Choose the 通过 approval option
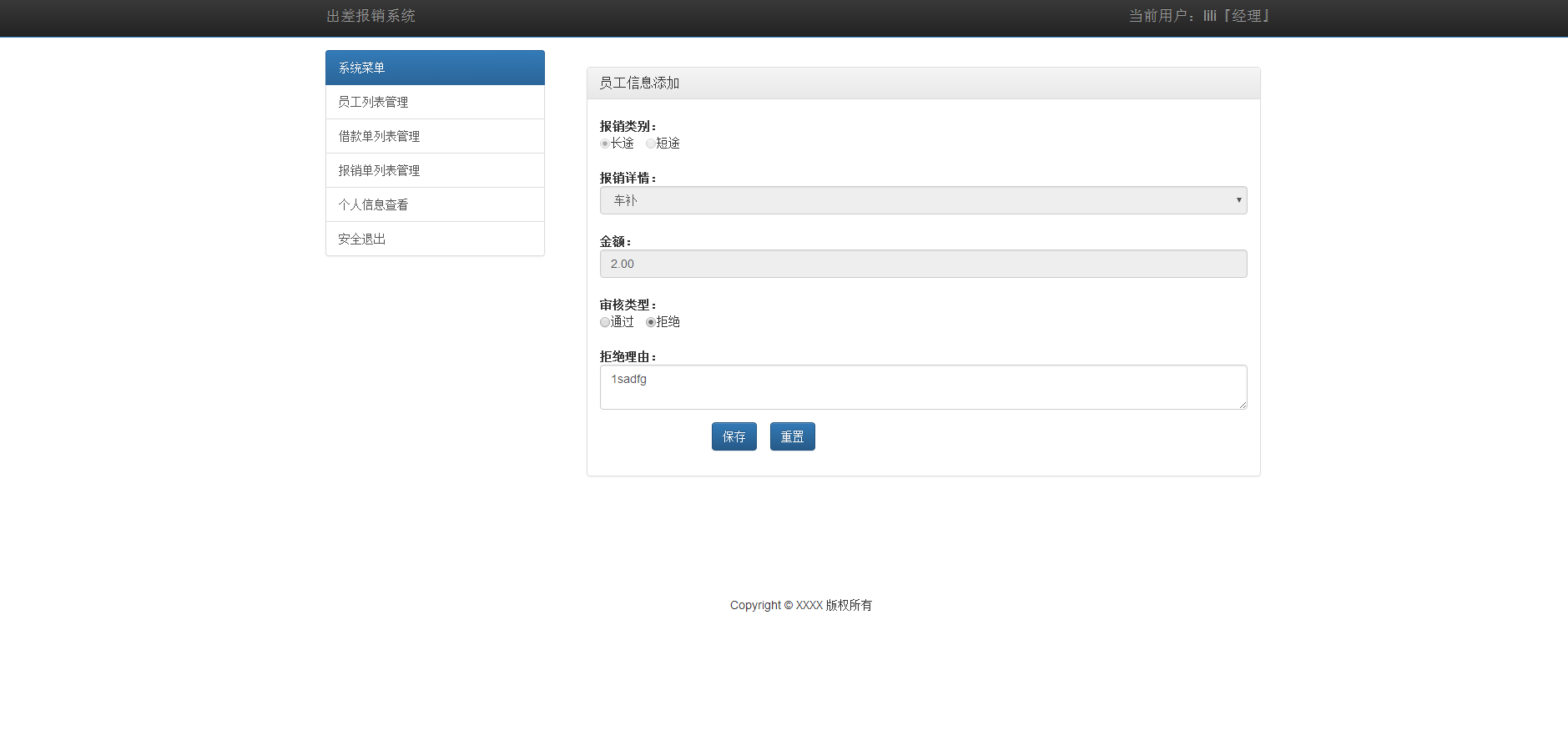Viewport: 1568px width, 741px height. tap(605, 322)
